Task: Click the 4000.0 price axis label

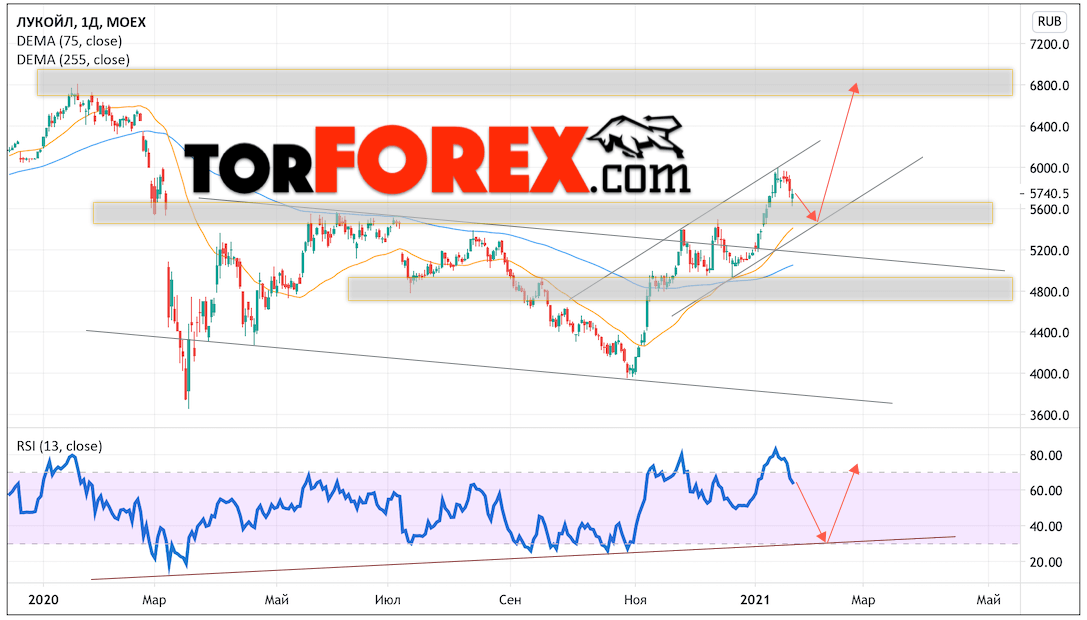Action: click(x=1050, y=374)
